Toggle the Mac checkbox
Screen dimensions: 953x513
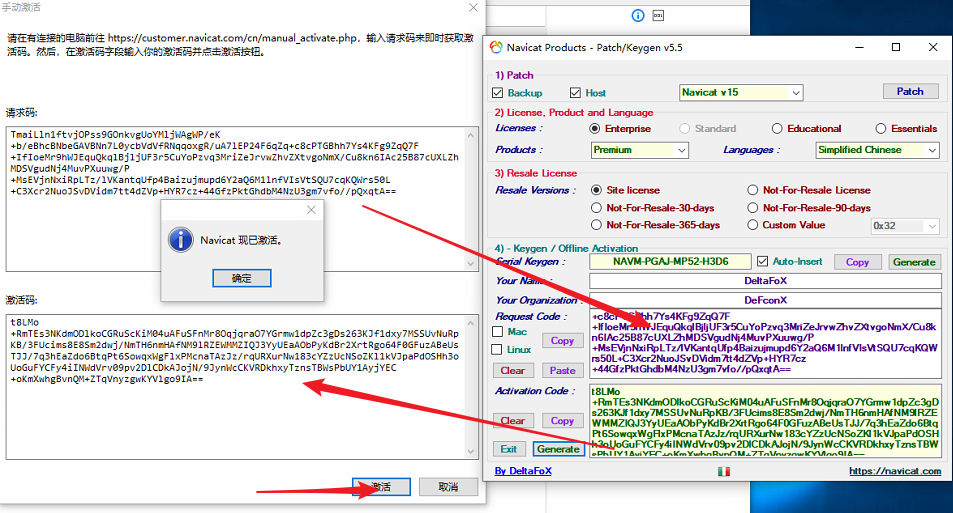coord(497,331)
